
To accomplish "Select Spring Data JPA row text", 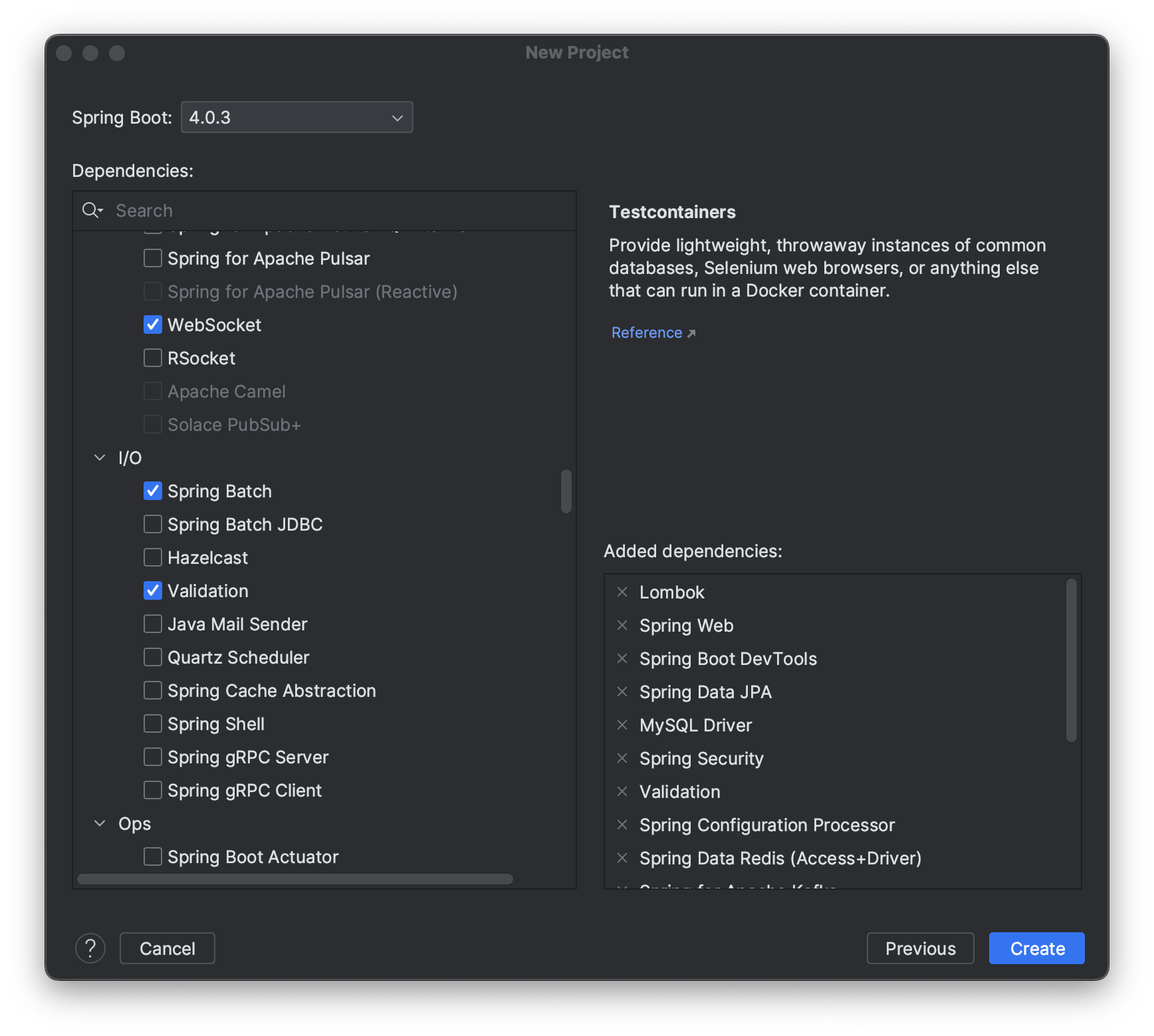I will pyautogui.click(x=705, y=692).
